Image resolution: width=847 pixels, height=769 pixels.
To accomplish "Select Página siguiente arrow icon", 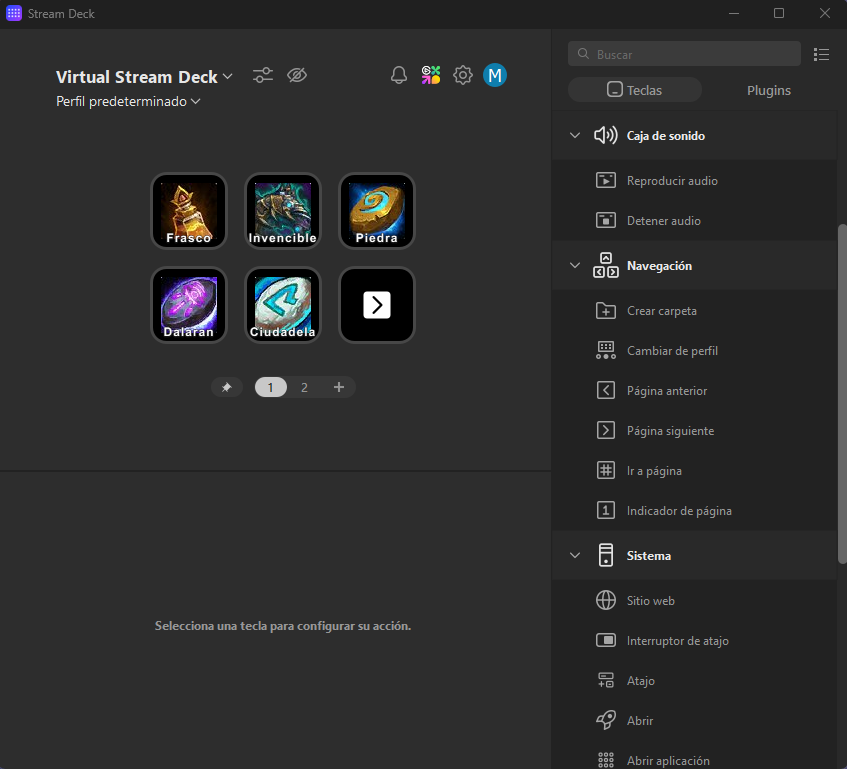I will (606, 430).
